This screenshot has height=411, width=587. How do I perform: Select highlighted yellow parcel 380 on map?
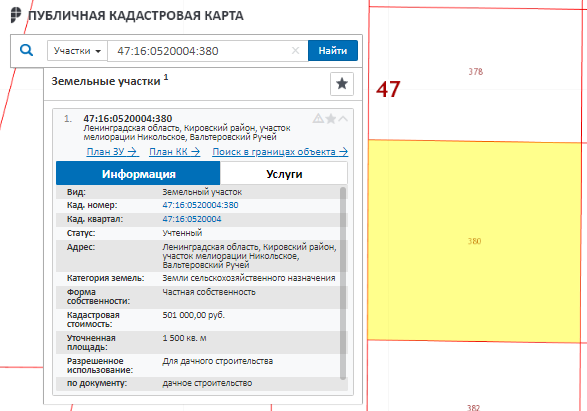[x=474, y=241]
